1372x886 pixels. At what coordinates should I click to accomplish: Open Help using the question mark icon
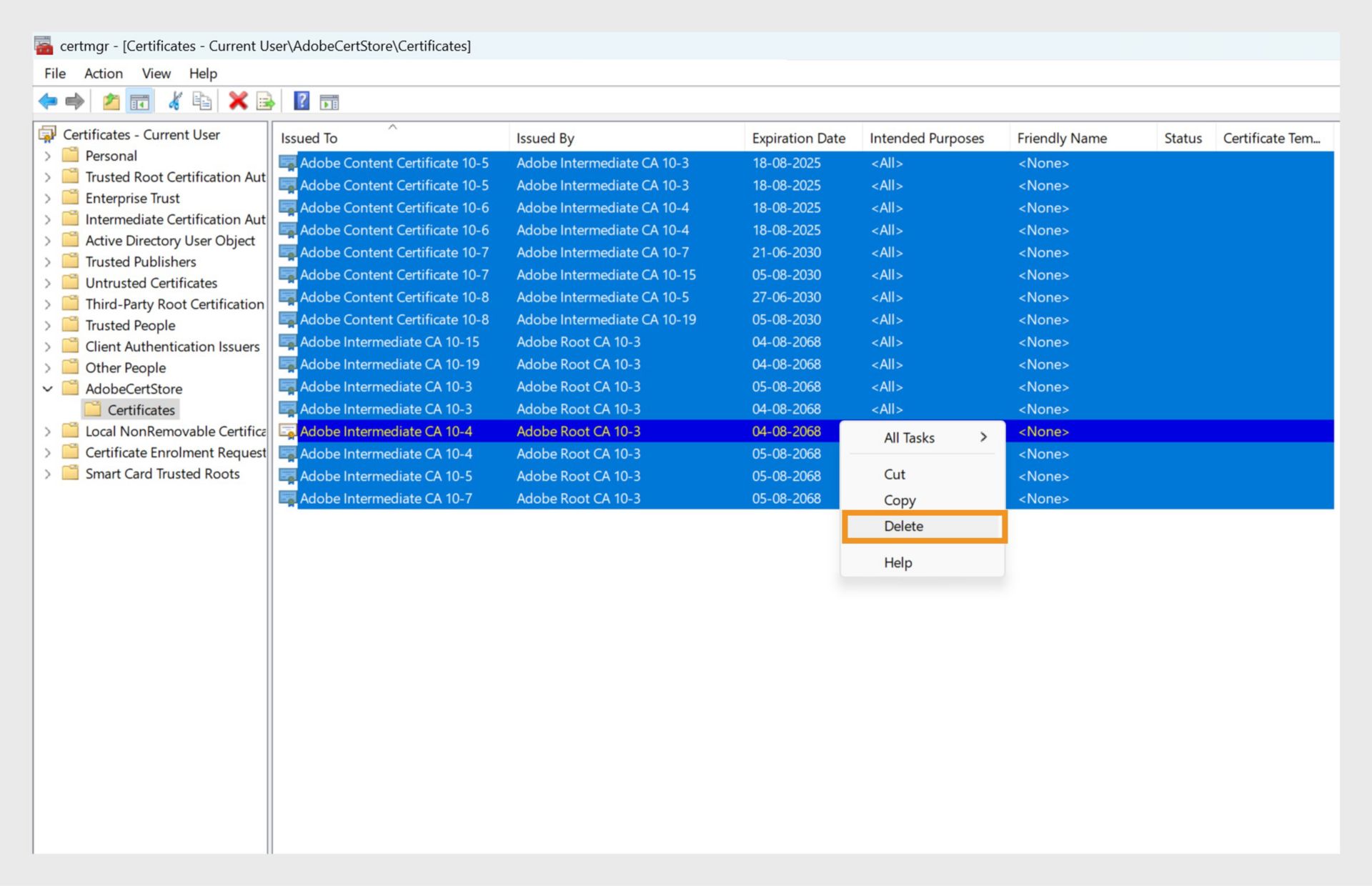coord(302,101)
